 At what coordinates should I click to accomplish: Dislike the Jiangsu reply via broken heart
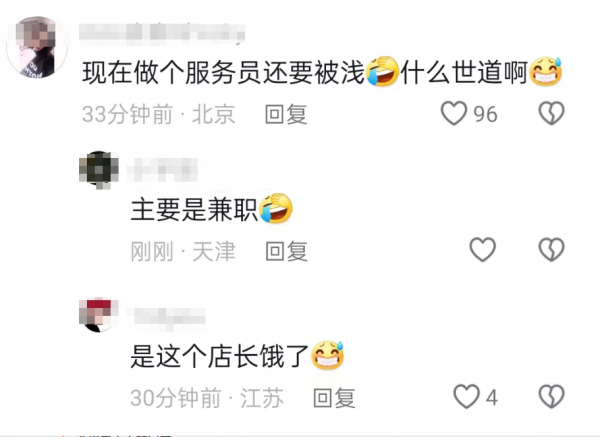pos(551,396)
